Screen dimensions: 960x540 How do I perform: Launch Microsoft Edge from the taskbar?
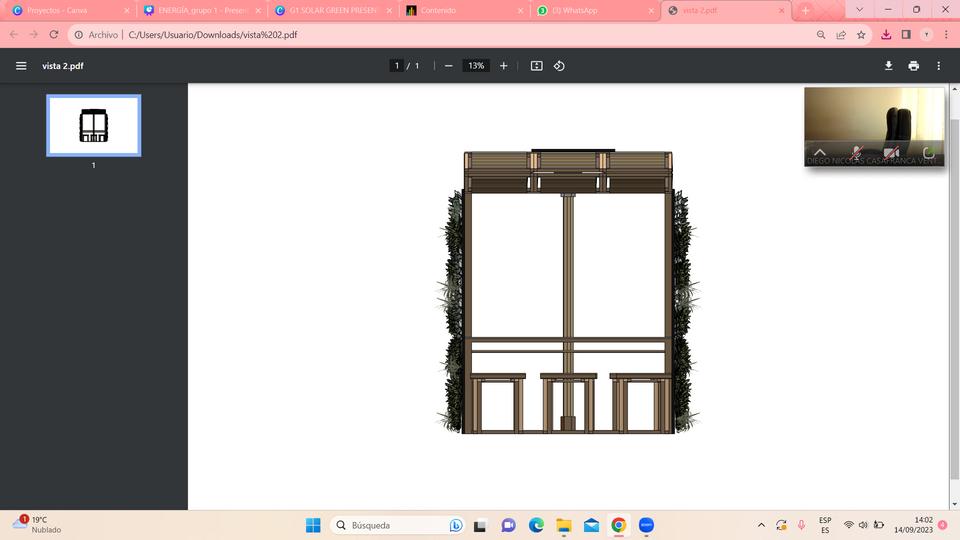point(536,525)
